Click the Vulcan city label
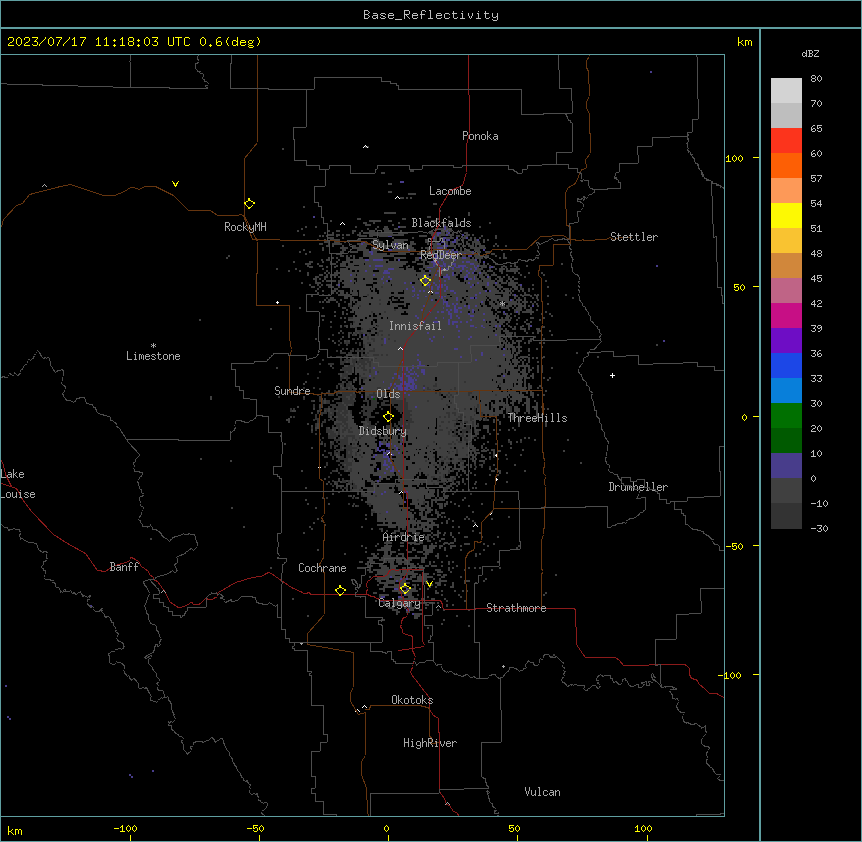 [542, 792]
